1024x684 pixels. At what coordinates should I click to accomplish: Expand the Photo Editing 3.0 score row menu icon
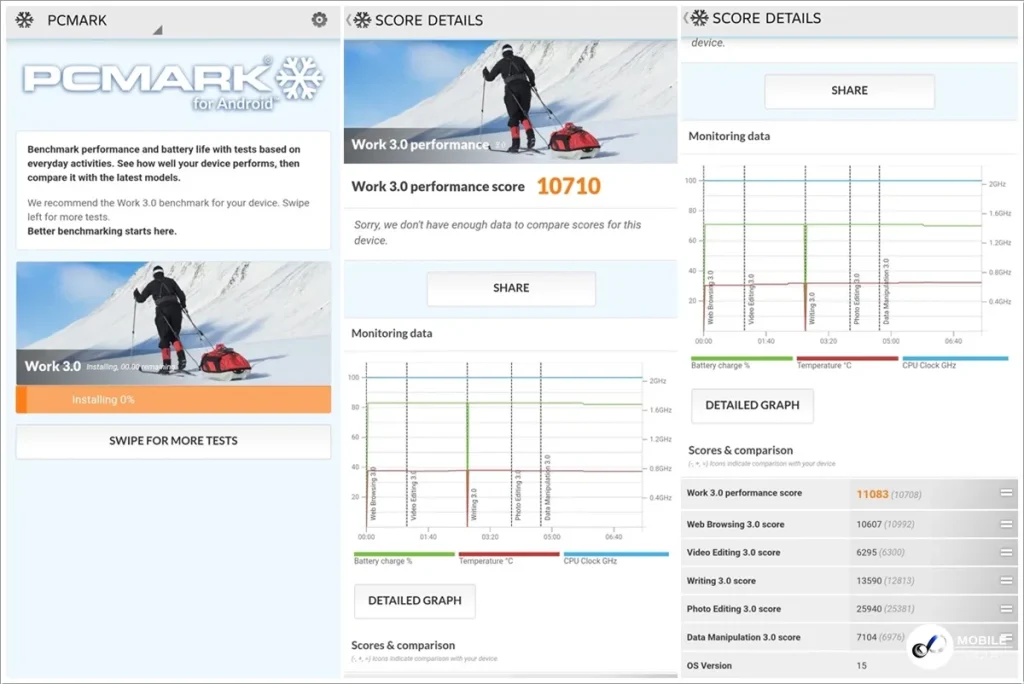[1006, 609]
